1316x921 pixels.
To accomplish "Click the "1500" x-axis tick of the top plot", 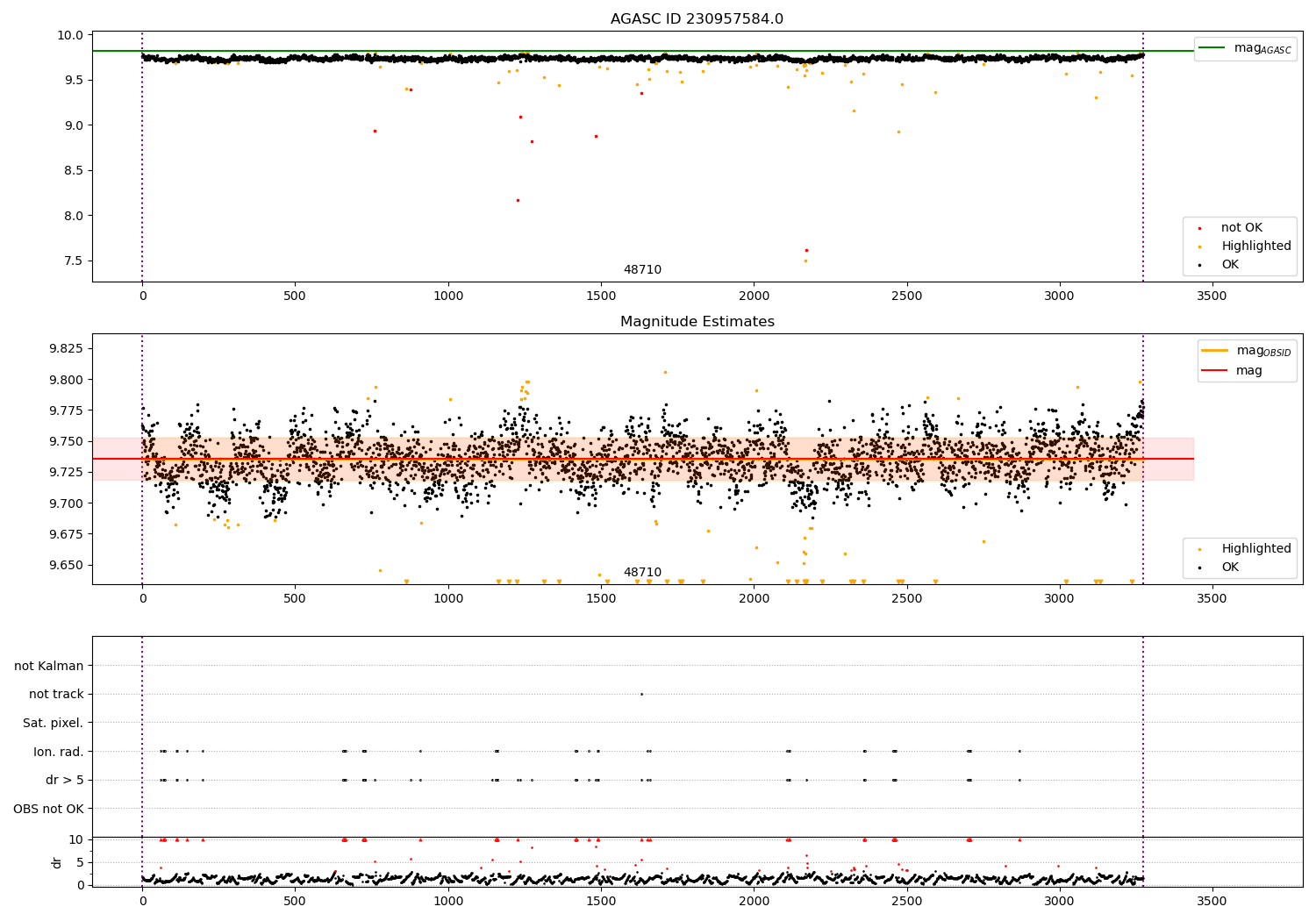I will tap(600, 296).
